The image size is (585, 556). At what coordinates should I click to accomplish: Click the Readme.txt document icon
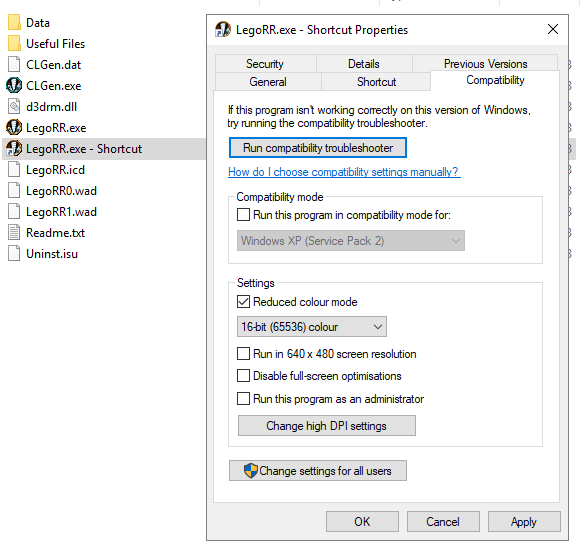tap(14, 232)
